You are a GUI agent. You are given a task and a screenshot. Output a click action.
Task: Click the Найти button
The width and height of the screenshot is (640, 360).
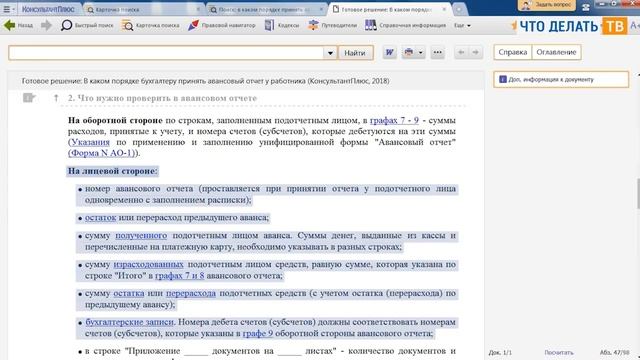point(355,53)
